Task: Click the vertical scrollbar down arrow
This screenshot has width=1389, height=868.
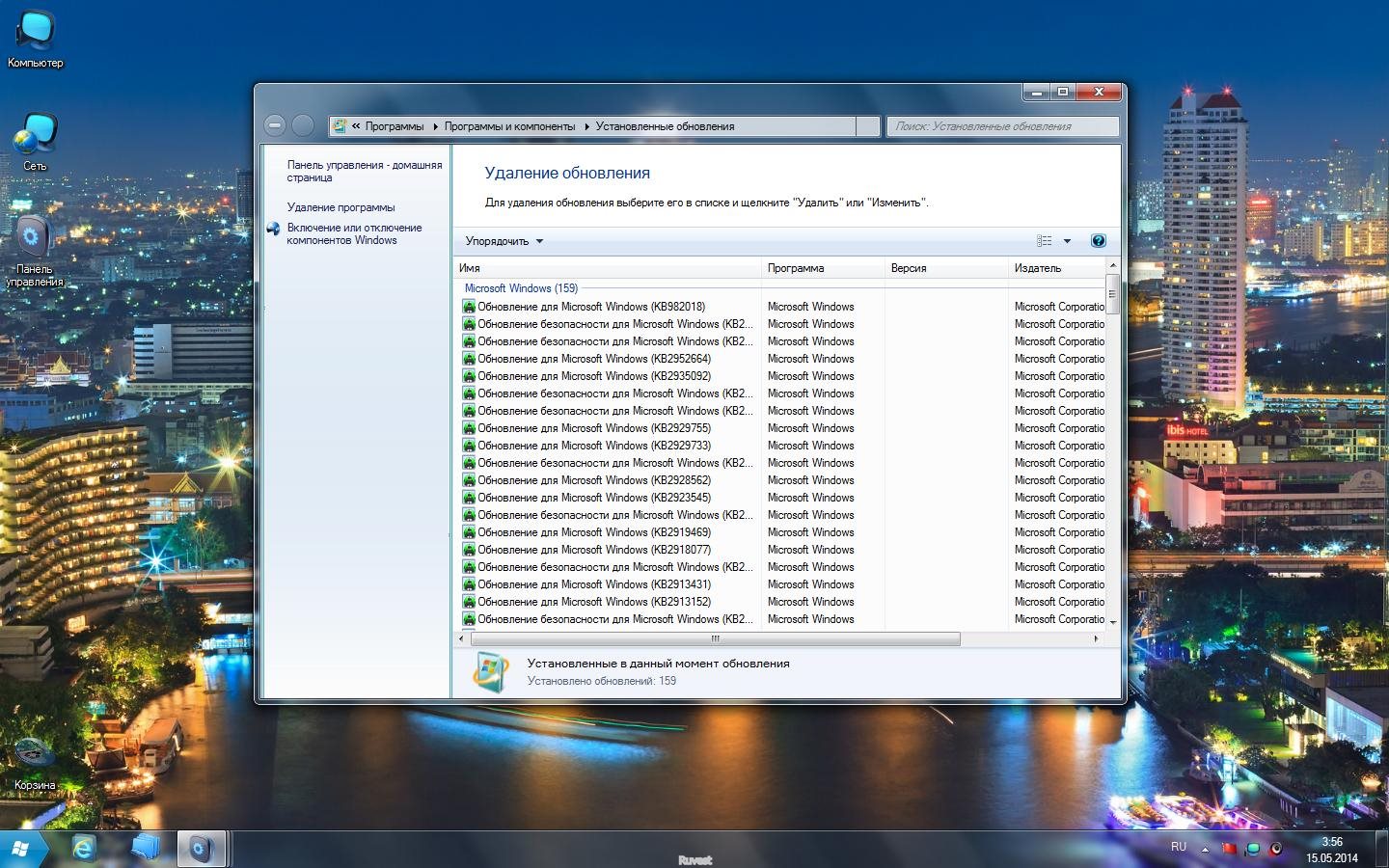Action: (x=1112, y=623)
